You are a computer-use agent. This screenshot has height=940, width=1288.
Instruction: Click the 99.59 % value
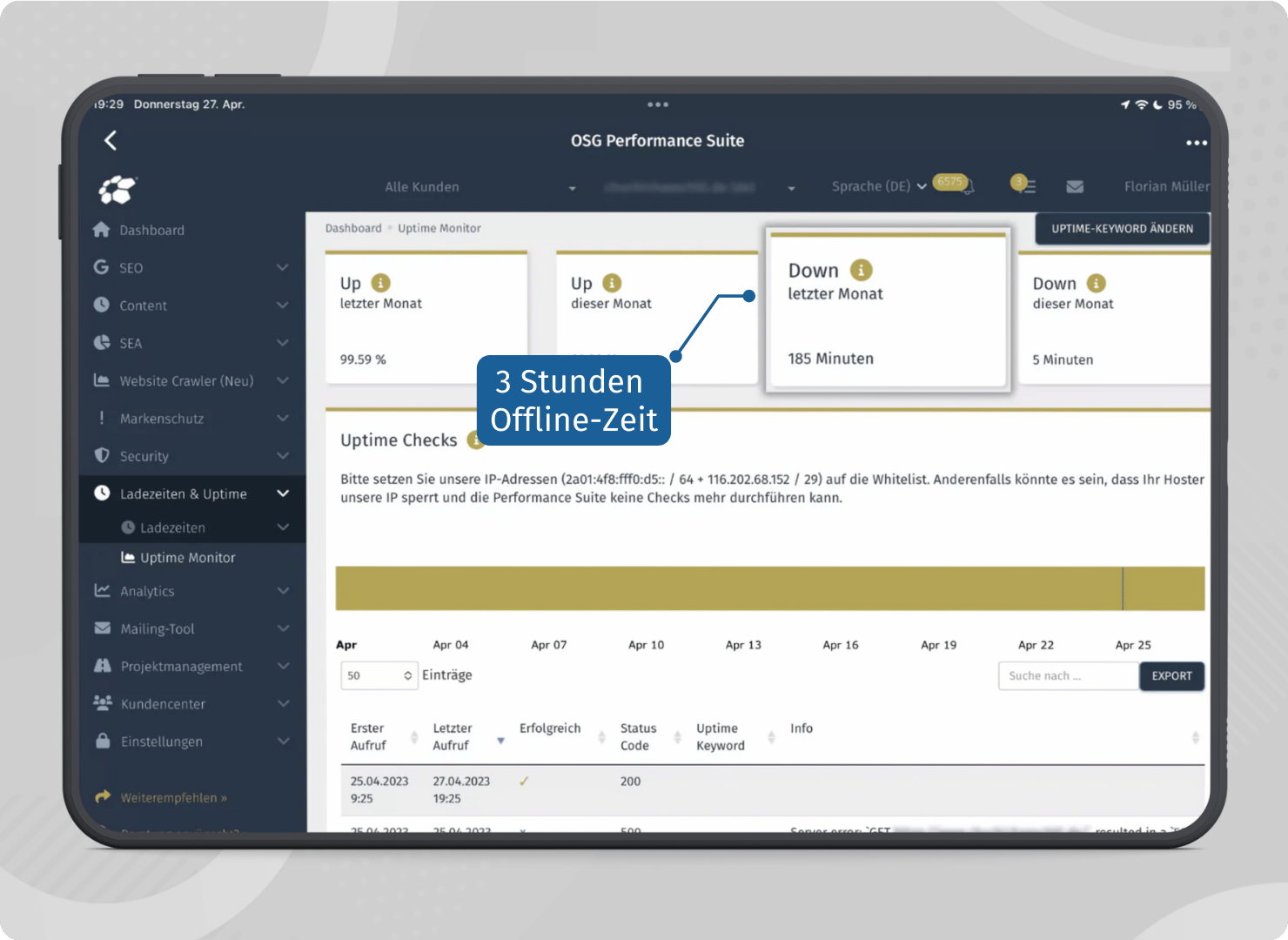[x=363, y=359]
